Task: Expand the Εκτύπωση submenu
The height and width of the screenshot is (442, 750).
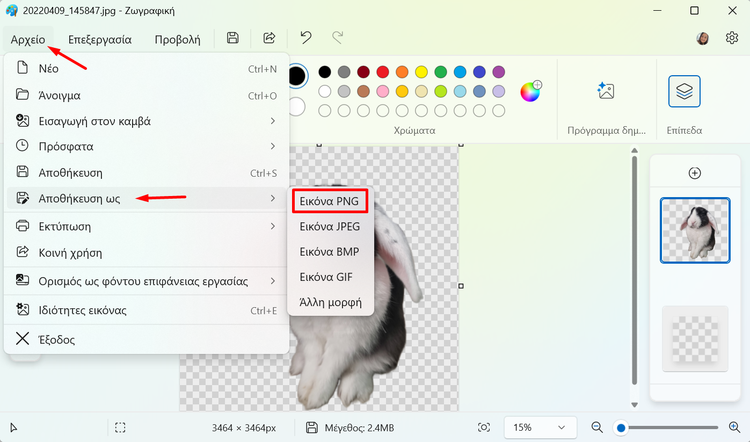Action: (146, 226)
